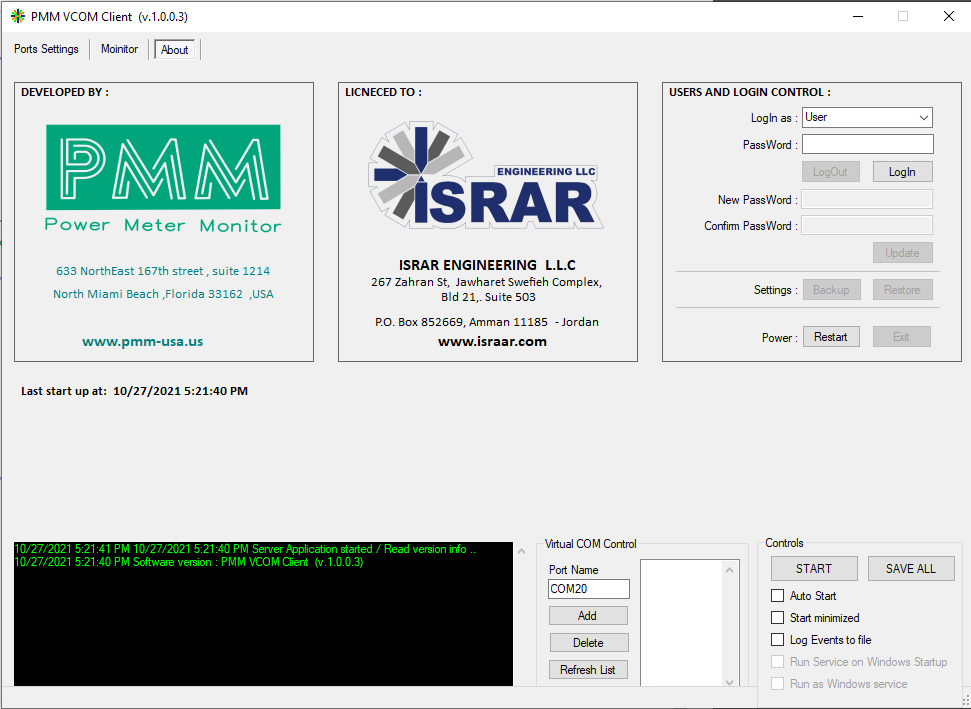Viewport: 971px width, 709px height.
Task: Focus the New PassWord field
Action: (867, 199)
